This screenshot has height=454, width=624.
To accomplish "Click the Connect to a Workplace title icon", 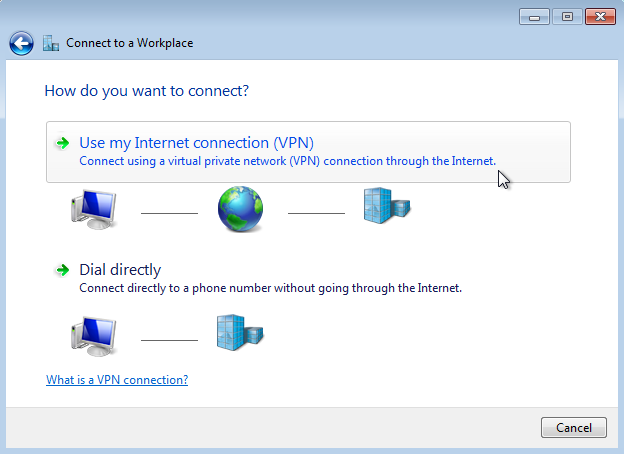I will [51, 43].
